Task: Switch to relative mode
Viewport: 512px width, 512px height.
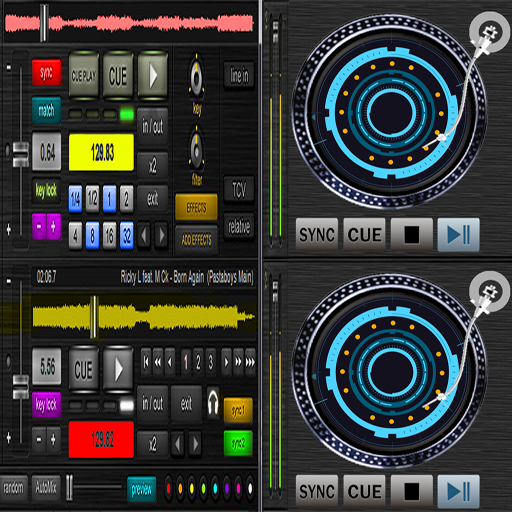Action: point(239,227)
